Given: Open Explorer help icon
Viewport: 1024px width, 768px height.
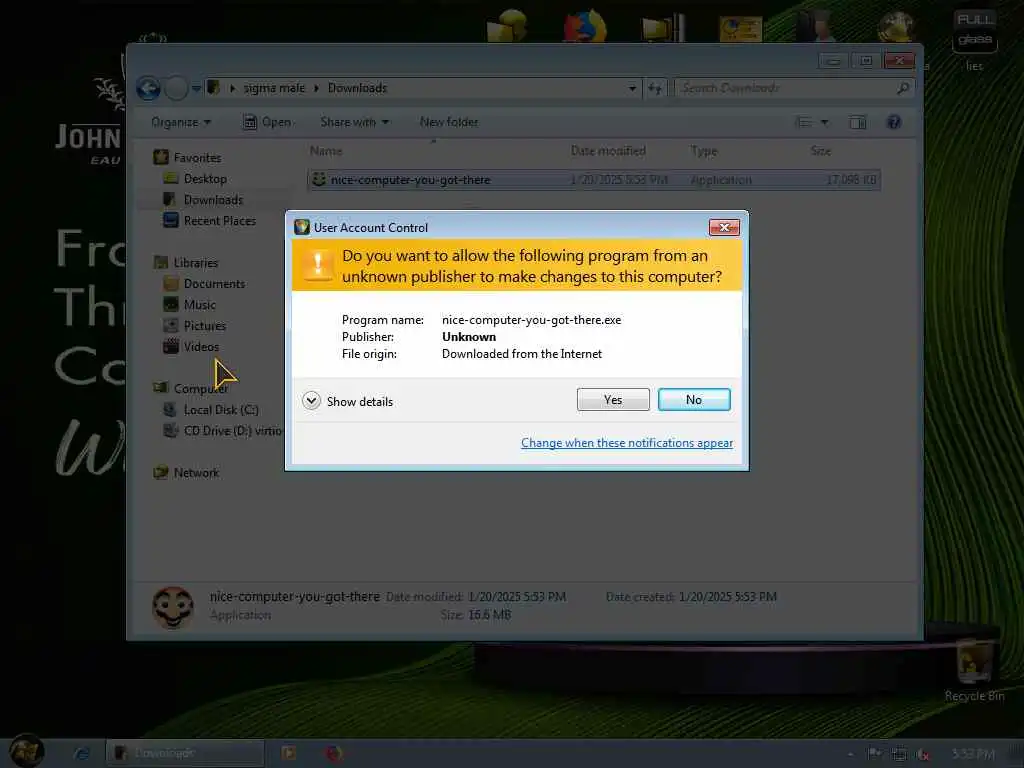Looking at the screenshot, I should click(x=893, y=122).
